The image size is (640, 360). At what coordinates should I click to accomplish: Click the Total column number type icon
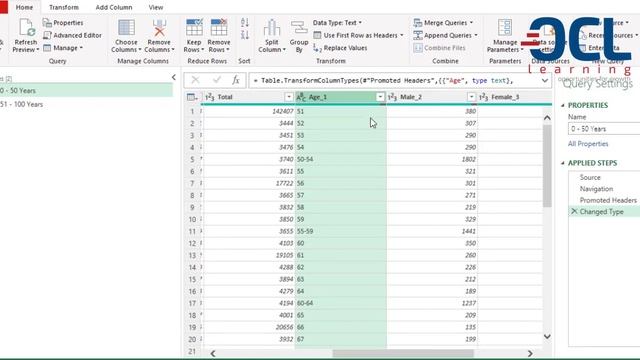pyautogui.click(x=210, y=97)
